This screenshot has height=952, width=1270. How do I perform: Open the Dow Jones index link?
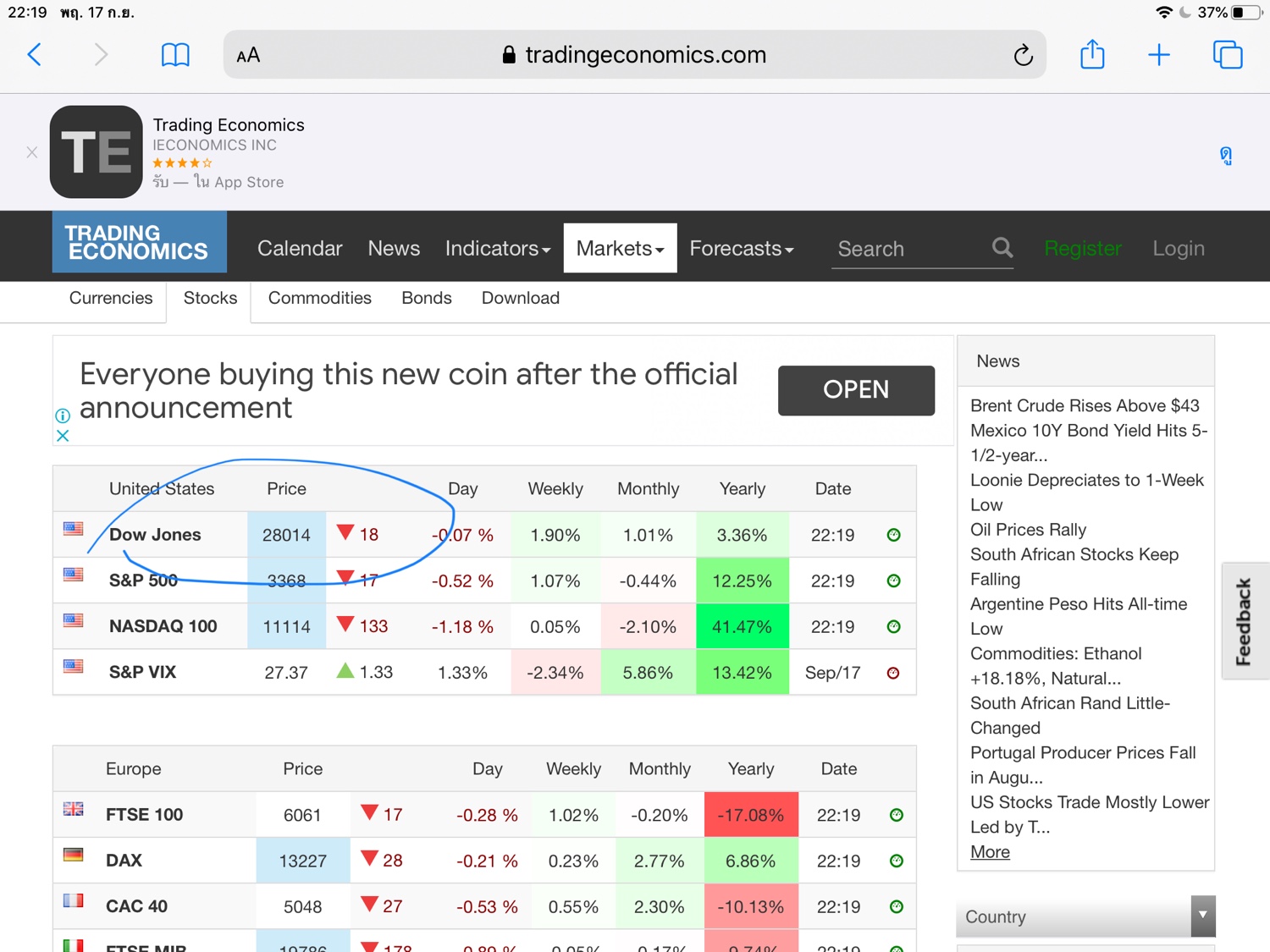[x=155, y=535]
